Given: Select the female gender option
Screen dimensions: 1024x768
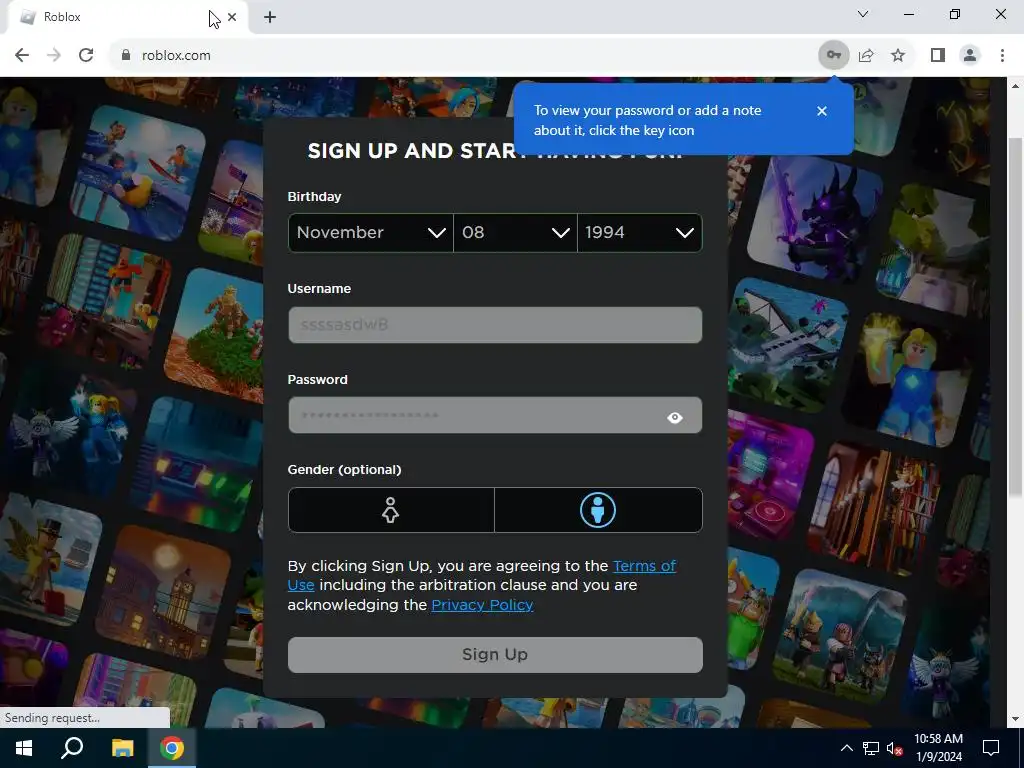Looking at the screenshot, I should point(391,510).
